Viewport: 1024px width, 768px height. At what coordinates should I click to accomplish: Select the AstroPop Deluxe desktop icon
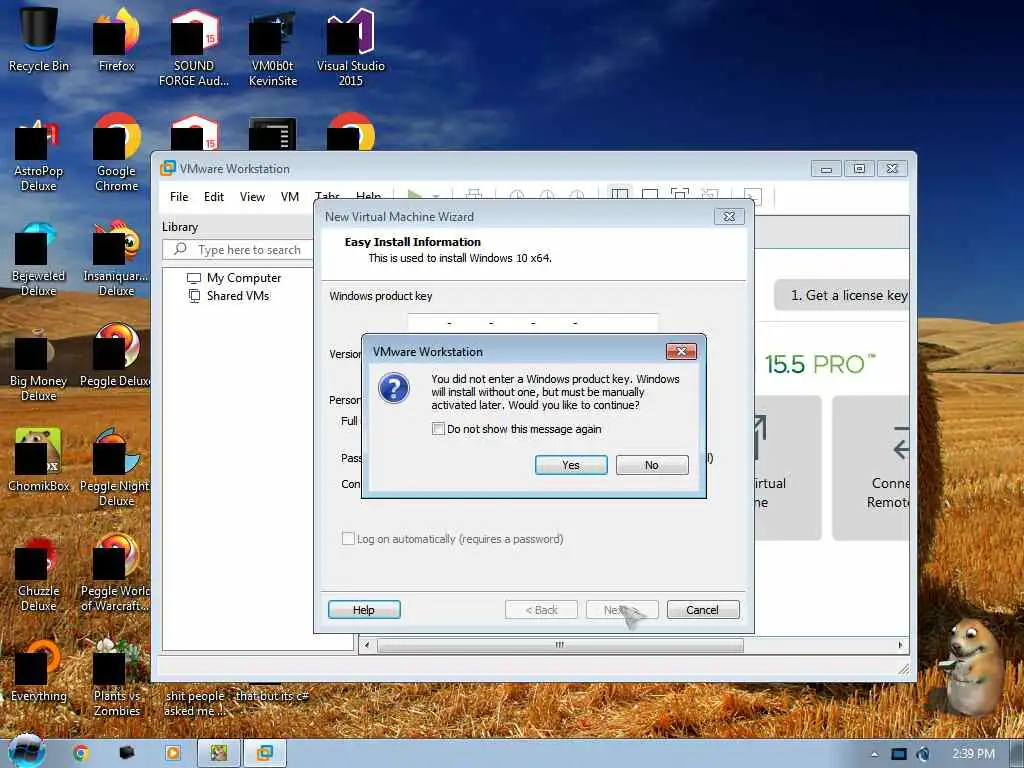(39, 153)
